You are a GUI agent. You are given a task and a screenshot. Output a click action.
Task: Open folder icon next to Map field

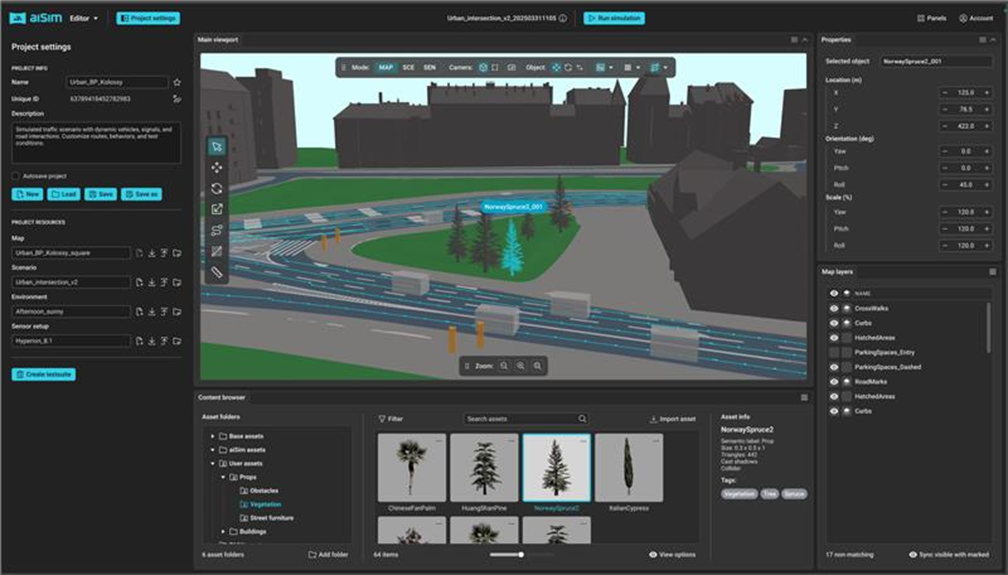click(177, 253)
